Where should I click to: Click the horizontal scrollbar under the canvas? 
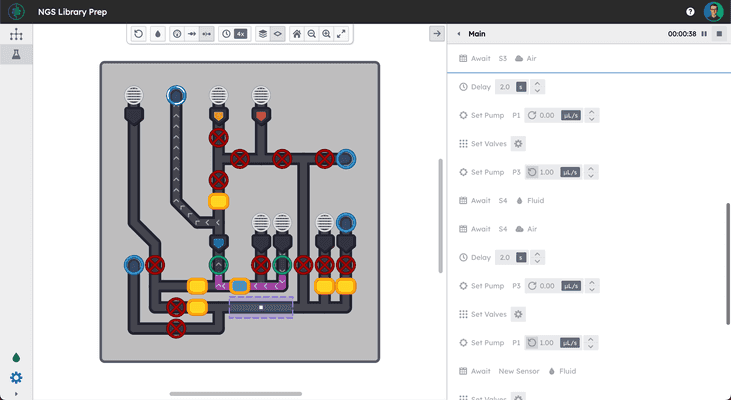(236, 394)
